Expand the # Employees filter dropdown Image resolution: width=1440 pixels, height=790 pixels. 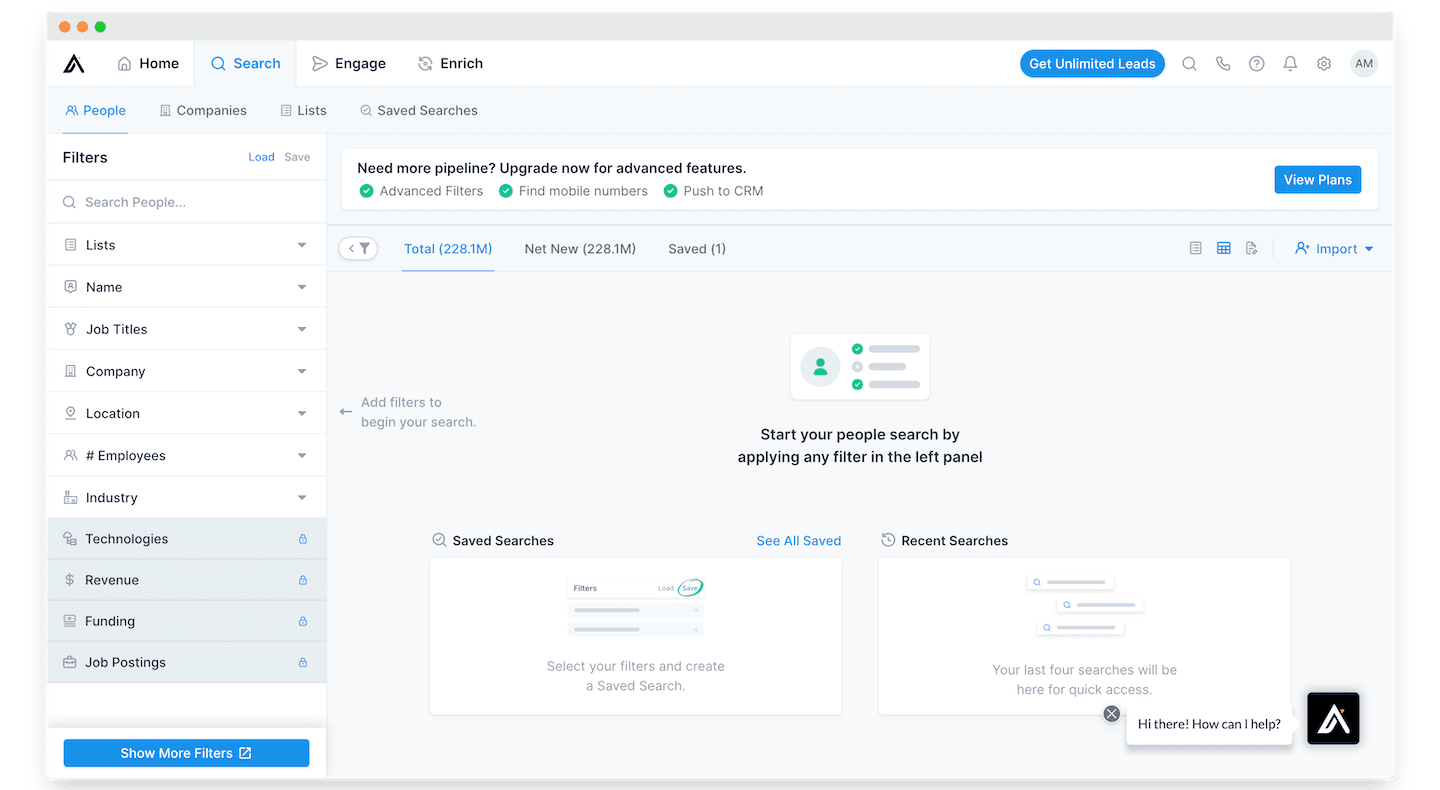point(302,455)
